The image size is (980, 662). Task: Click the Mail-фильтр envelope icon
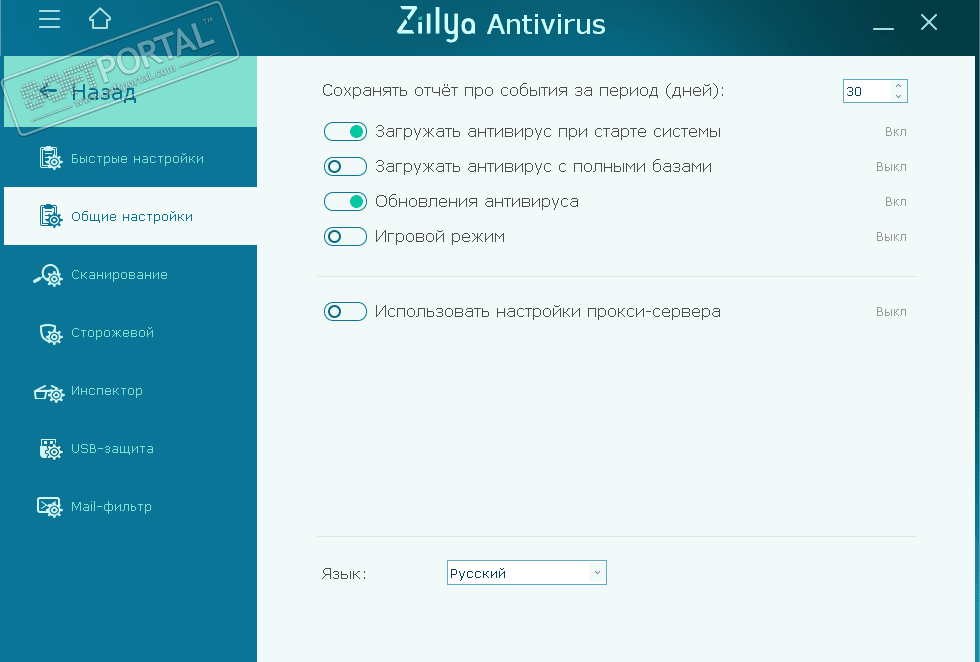click(49, 507)
